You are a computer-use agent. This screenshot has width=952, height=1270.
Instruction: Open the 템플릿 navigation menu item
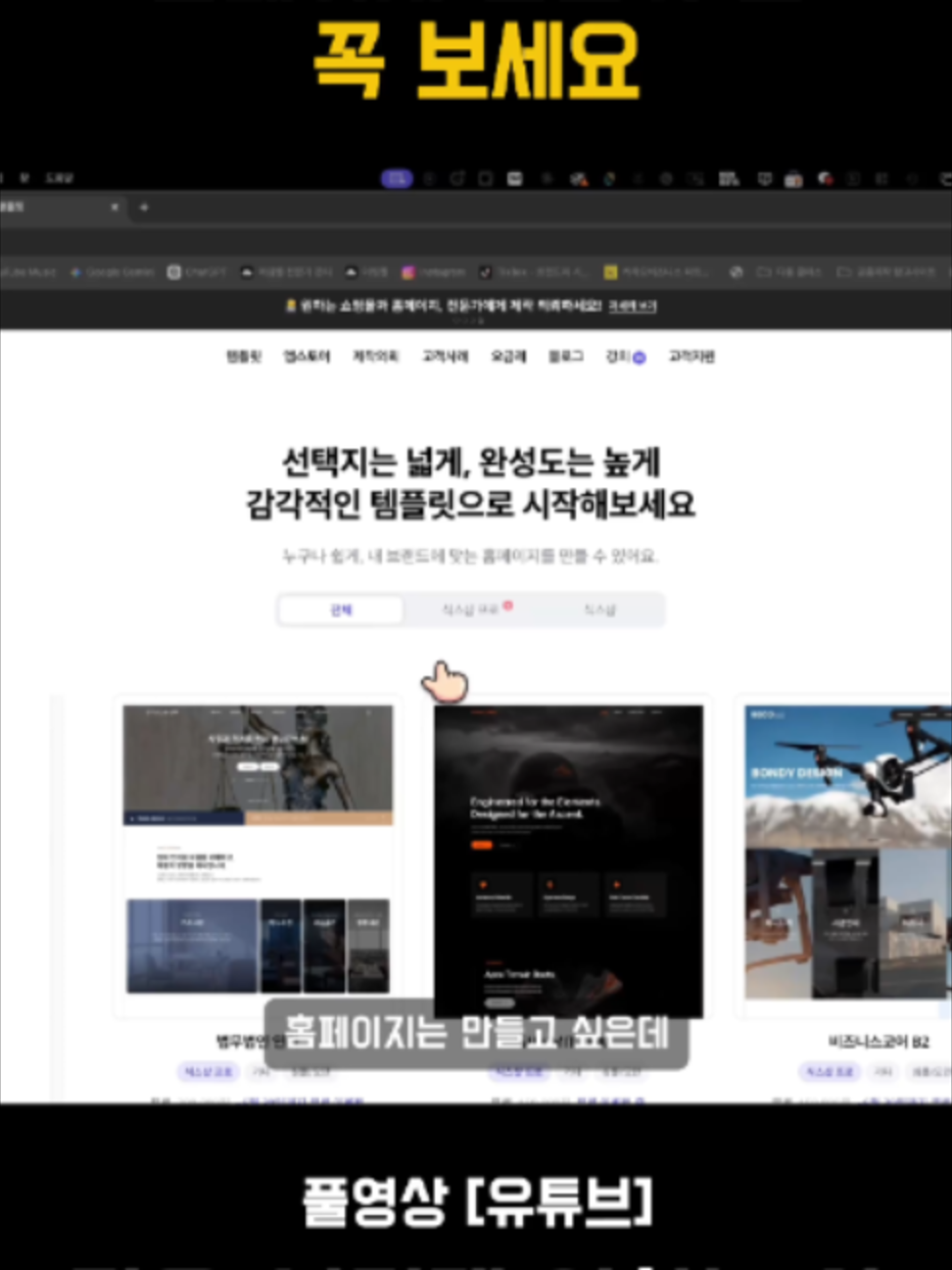pyautogui.click(x=244, y=357)
